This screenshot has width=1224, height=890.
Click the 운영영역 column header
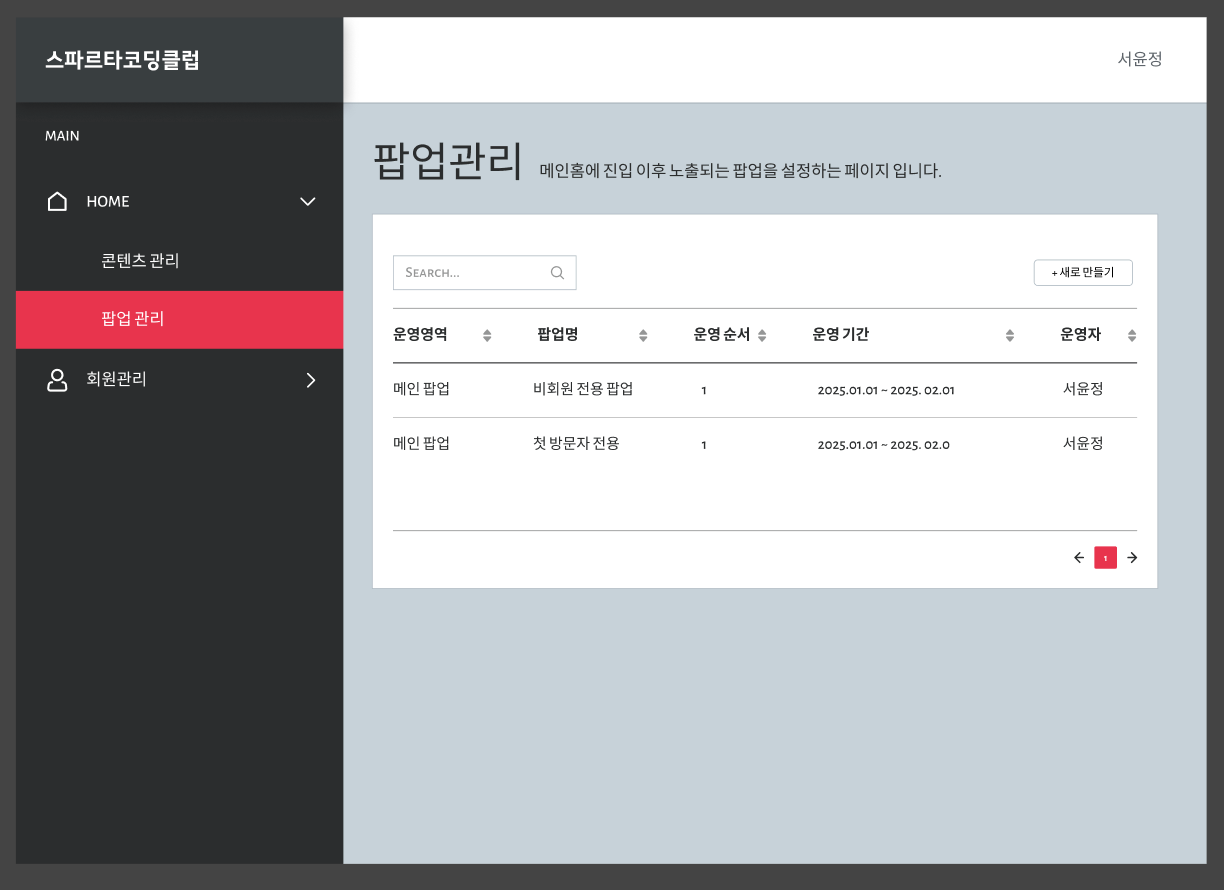420,335
